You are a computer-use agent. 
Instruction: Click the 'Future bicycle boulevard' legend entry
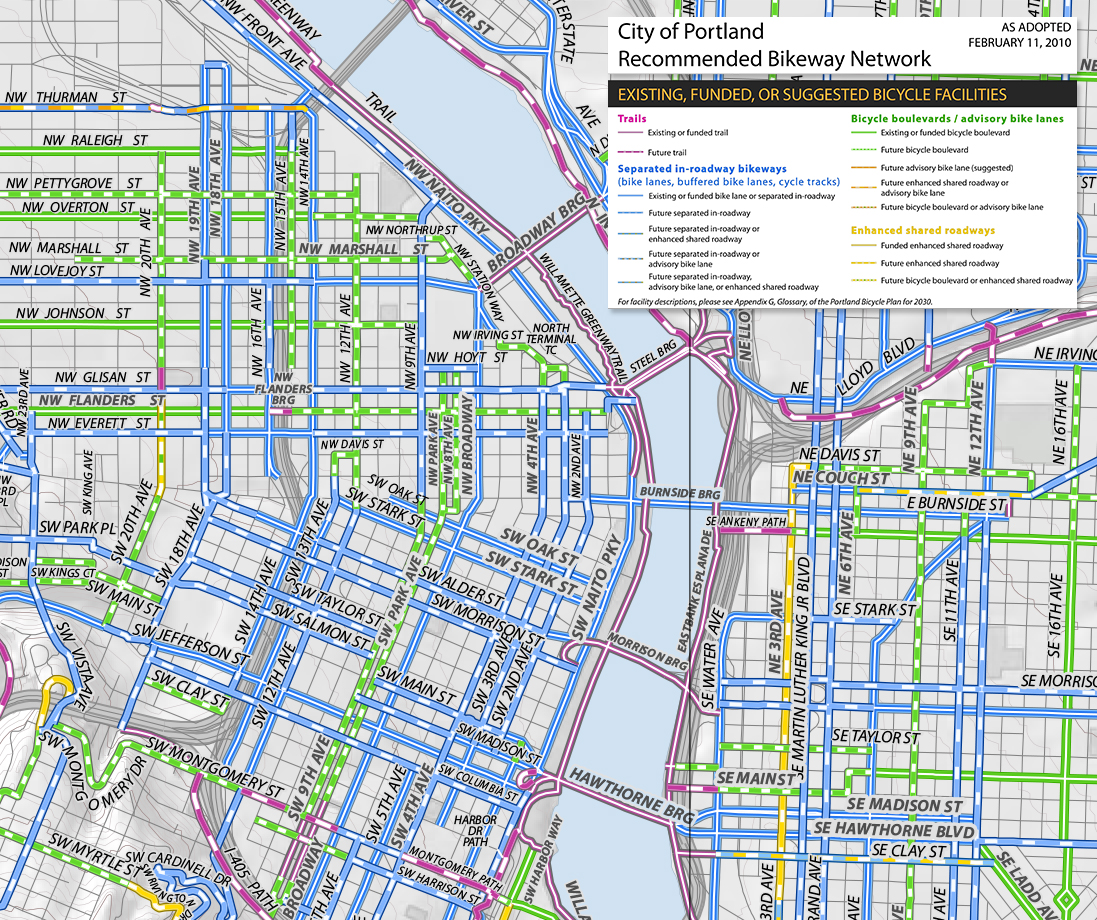point(924,150)
